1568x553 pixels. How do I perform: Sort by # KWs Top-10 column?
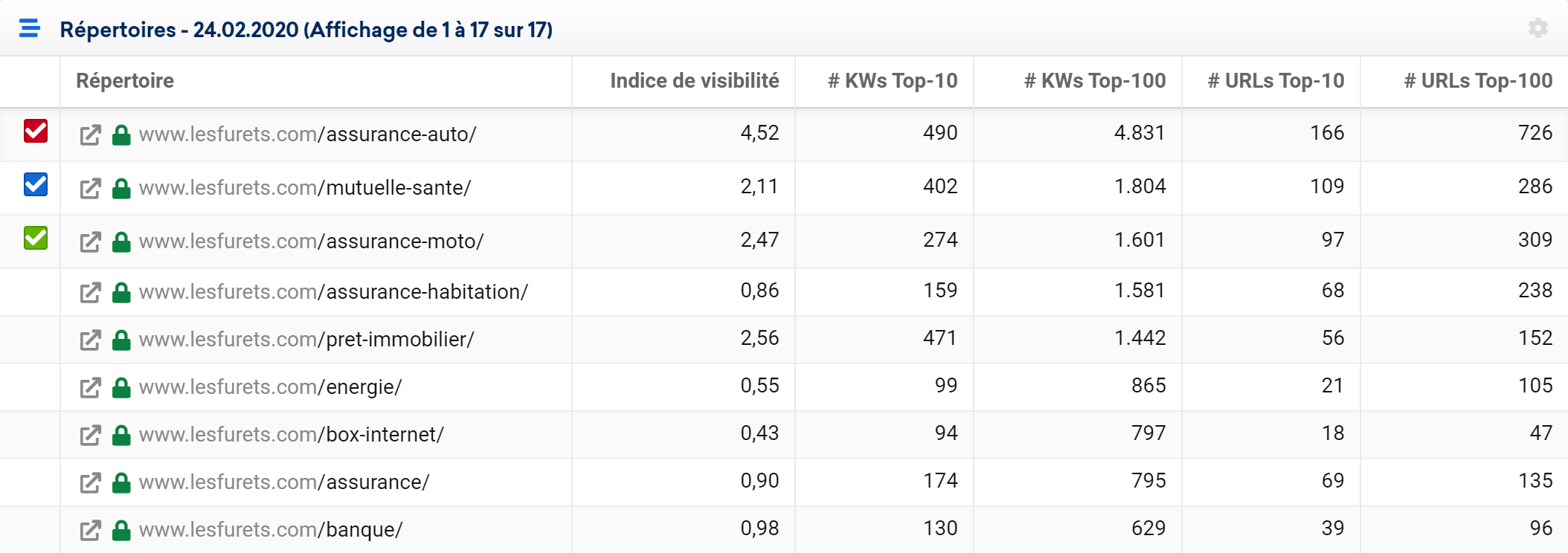click(893, 80)
